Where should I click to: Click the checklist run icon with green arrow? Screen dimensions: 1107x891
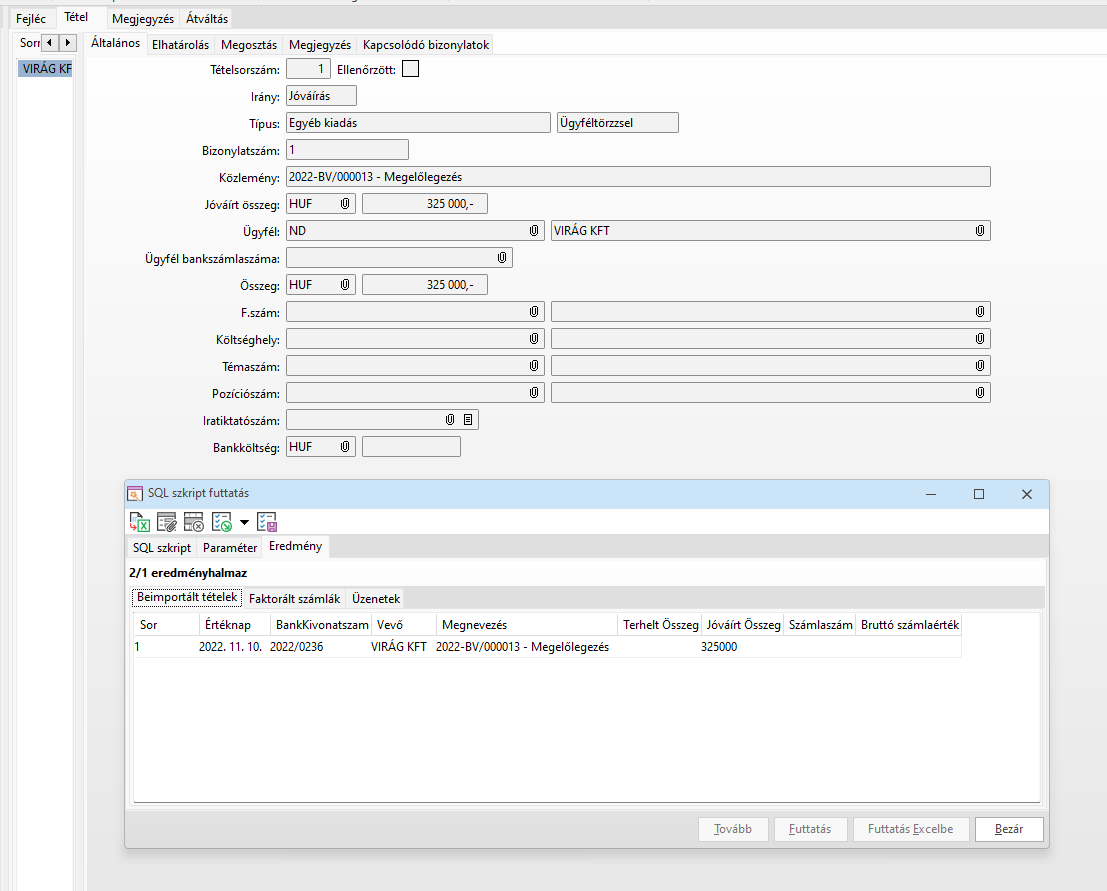(x=222, y=522)
